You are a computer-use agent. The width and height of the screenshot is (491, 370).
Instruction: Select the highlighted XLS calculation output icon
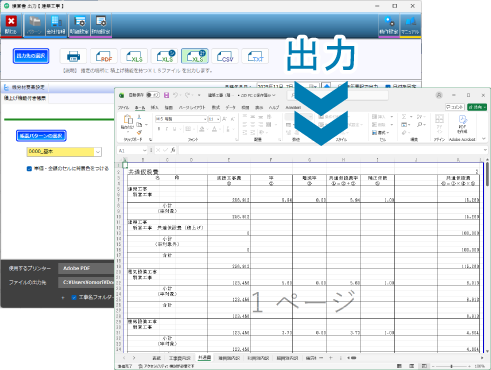click(195, 56)
